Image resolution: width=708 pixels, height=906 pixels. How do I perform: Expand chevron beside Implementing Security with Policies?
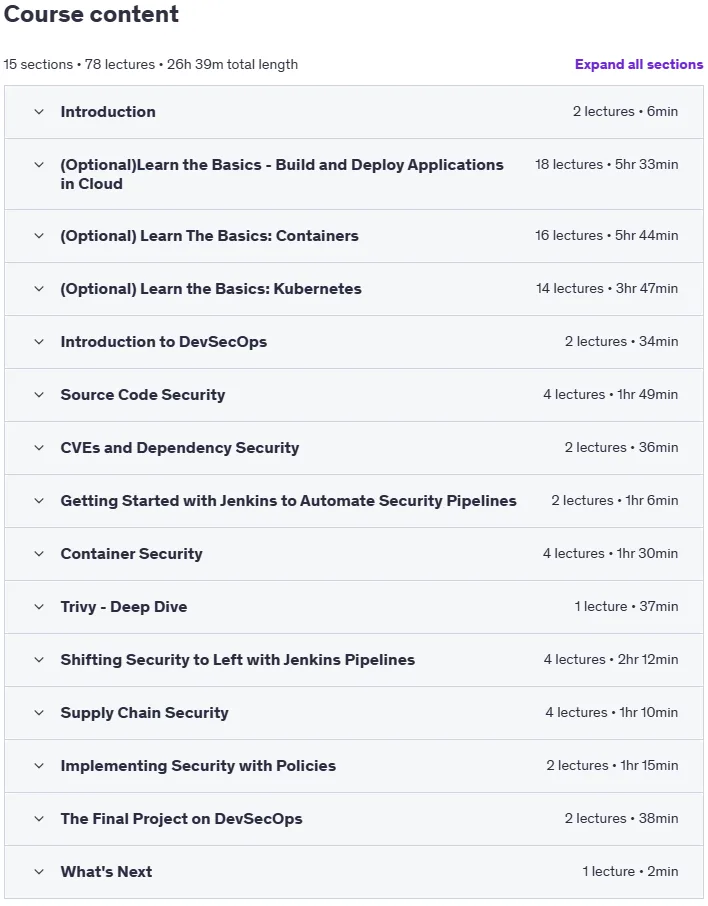click(39, 766)
